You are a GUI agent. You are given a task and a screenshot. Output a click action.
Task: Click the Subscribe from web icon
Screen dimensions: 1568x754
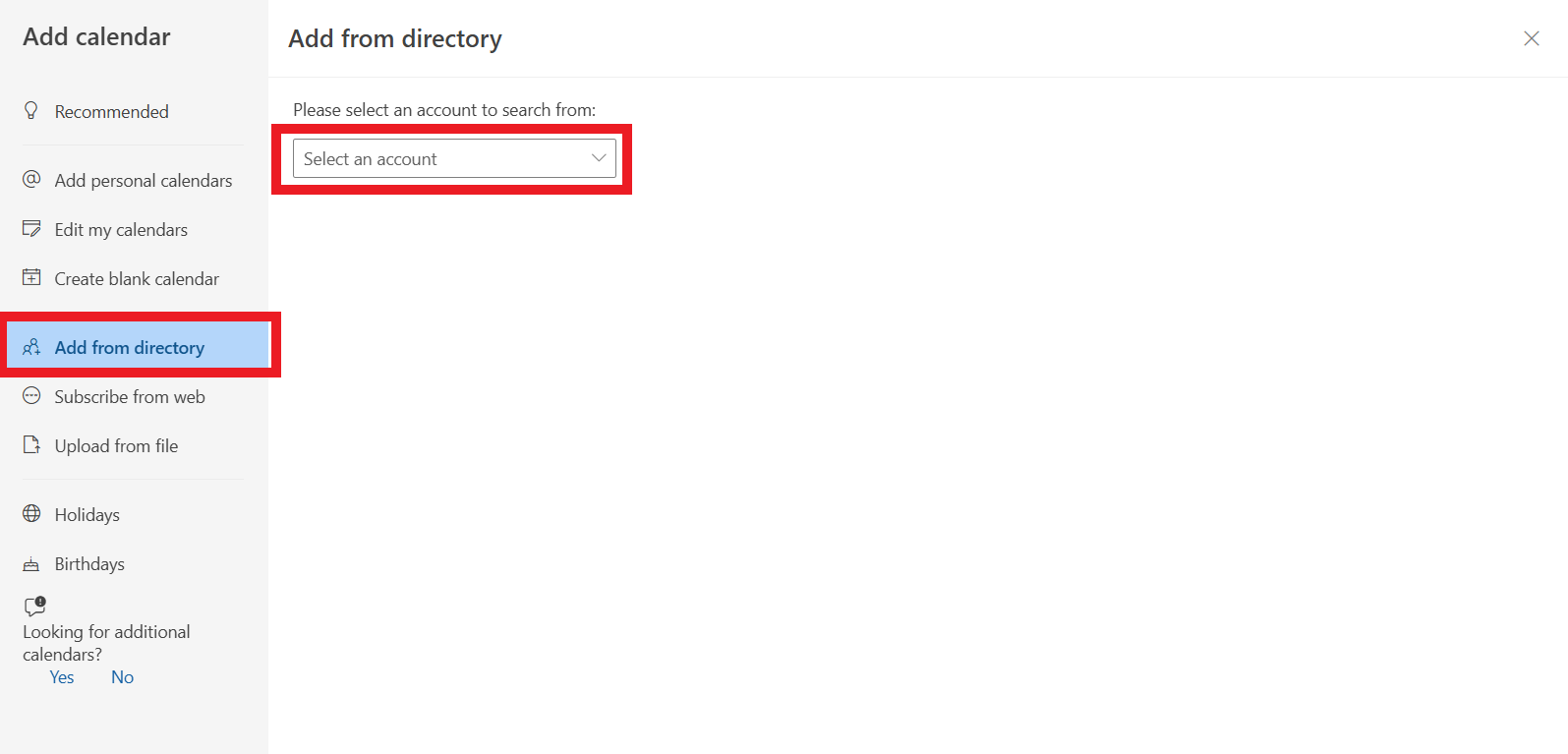click(x=31, y=395)
